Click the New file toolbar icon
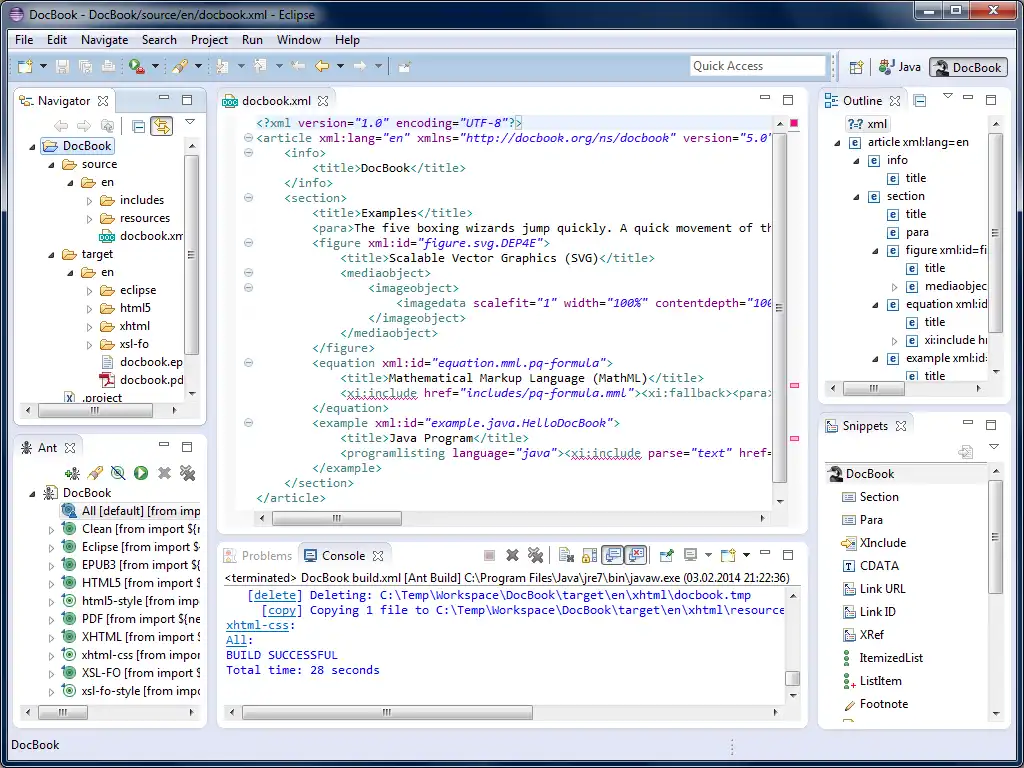The image size is (1024, 768). [x=25, y=67]
